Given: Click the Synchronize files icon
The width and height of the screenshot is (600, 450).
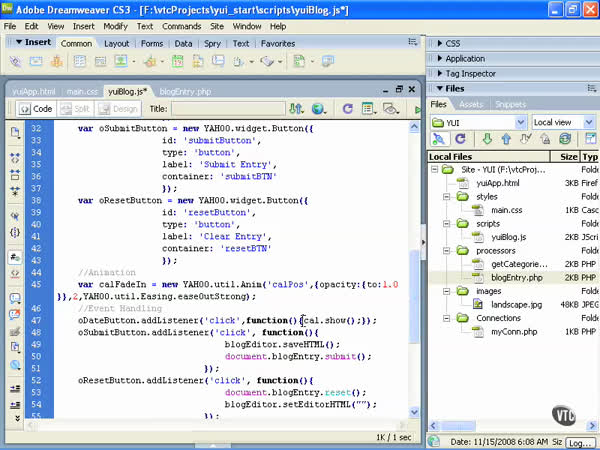Looking at the screenshot, I should 565,139.
